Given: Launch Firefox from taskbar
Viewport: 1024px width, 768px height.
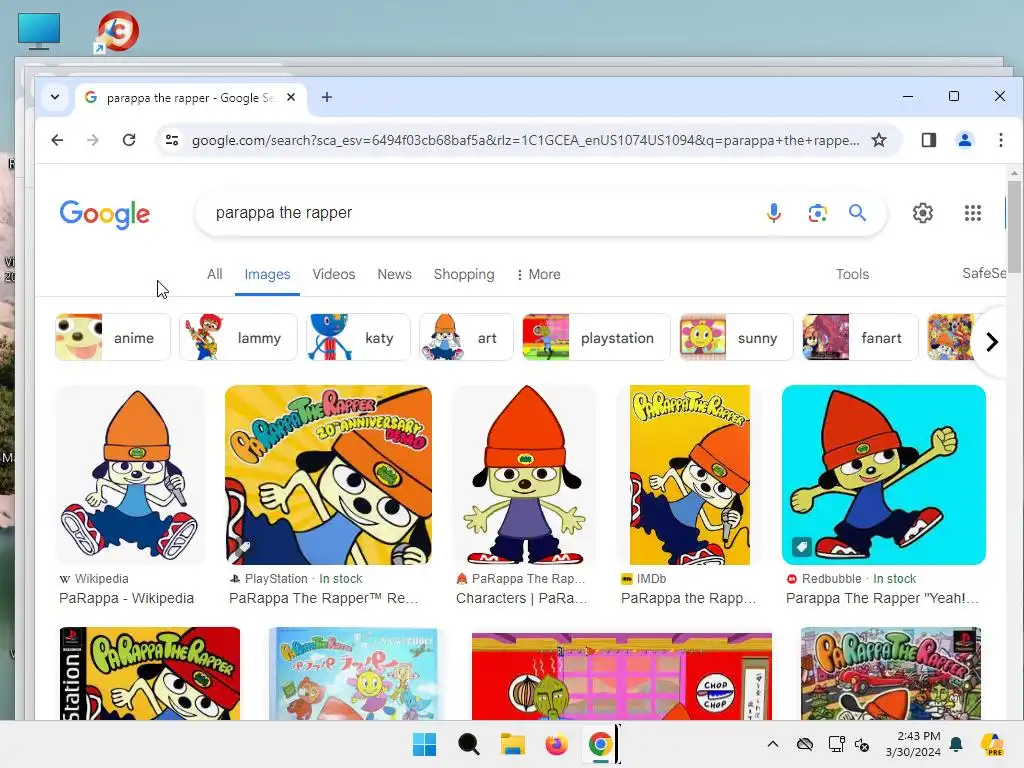Looking at the screenshot, I should (x=556, y=744).
